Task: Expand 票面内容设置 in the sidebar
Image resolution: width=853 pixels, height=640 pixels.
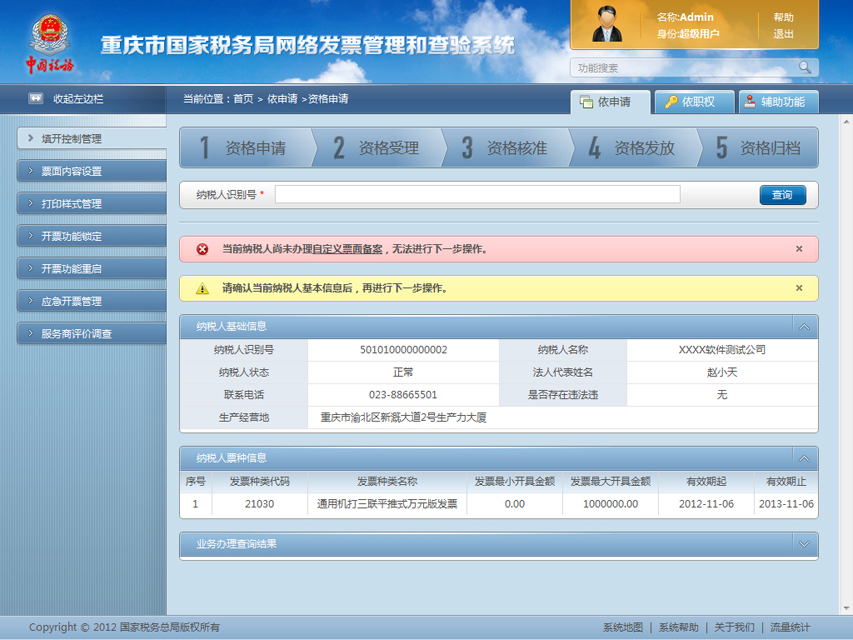Action: click(92, 171)
